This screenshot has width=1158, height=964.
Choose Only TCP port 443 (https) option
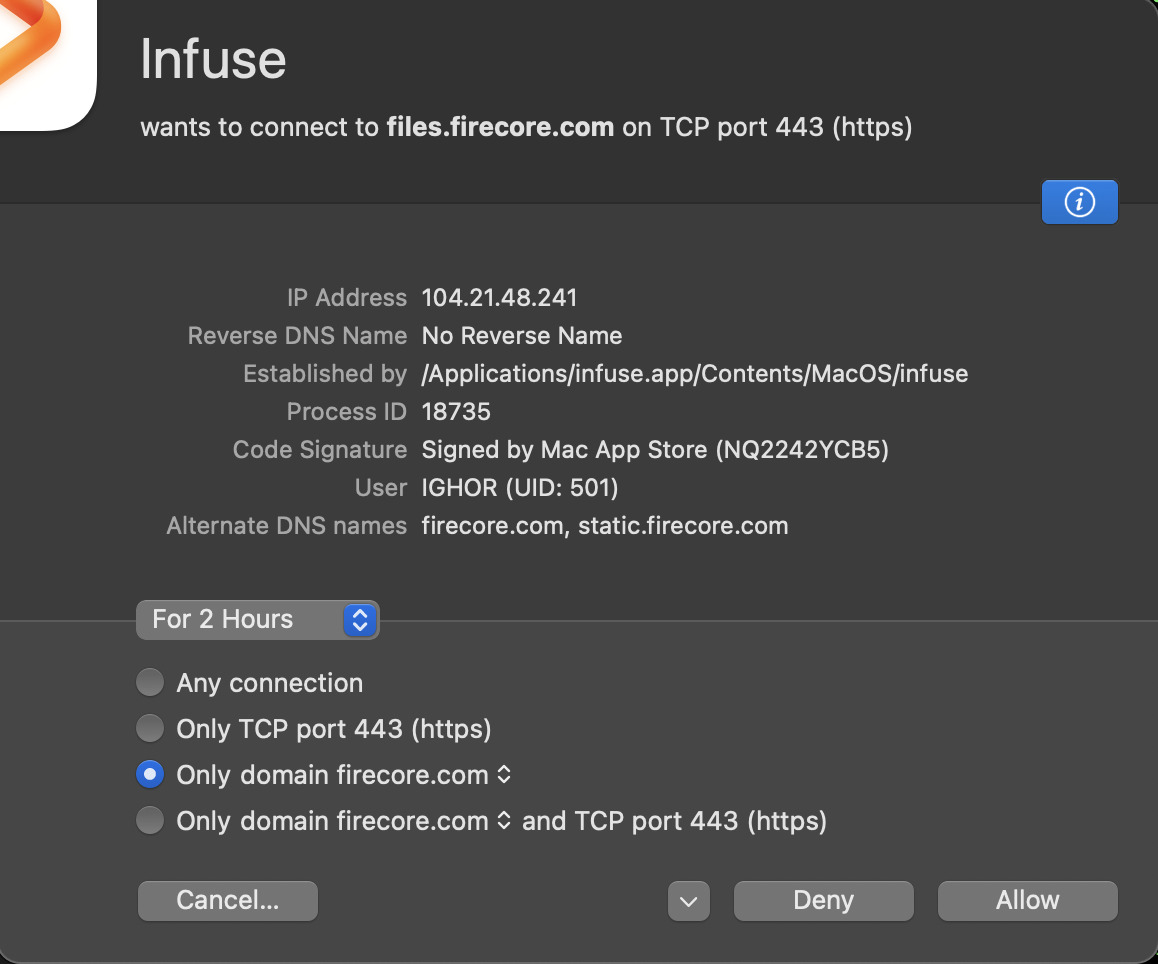(150, 729)
